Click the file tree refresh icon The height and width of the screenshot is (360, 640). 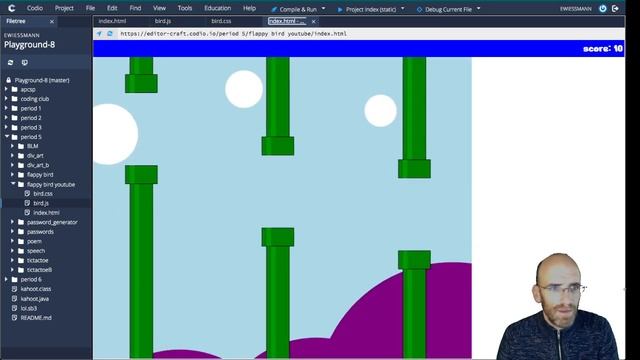(11, 62)
